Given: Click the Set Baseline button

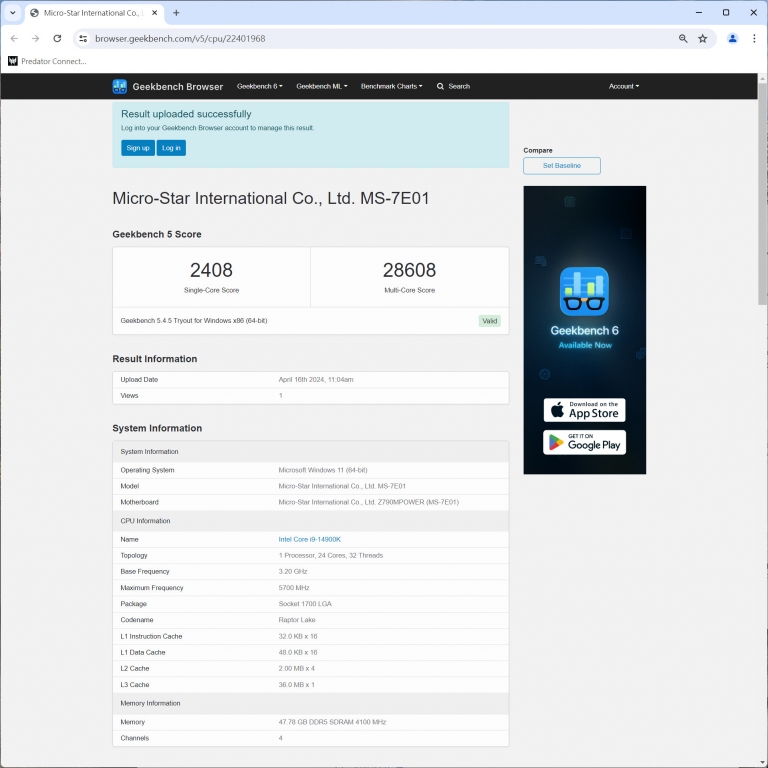Looking at the screenshot, I should [562, 166].
